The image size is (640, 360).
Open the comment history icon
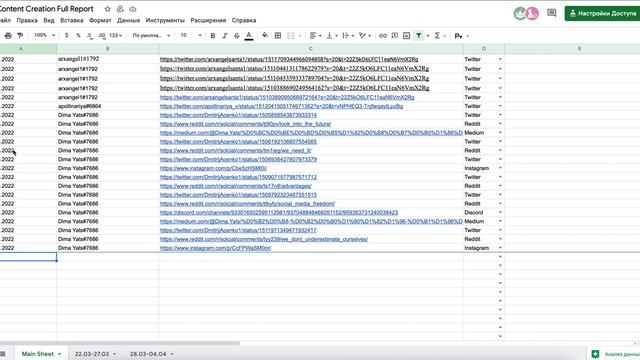pyautogui.click(x=552, y=13)
